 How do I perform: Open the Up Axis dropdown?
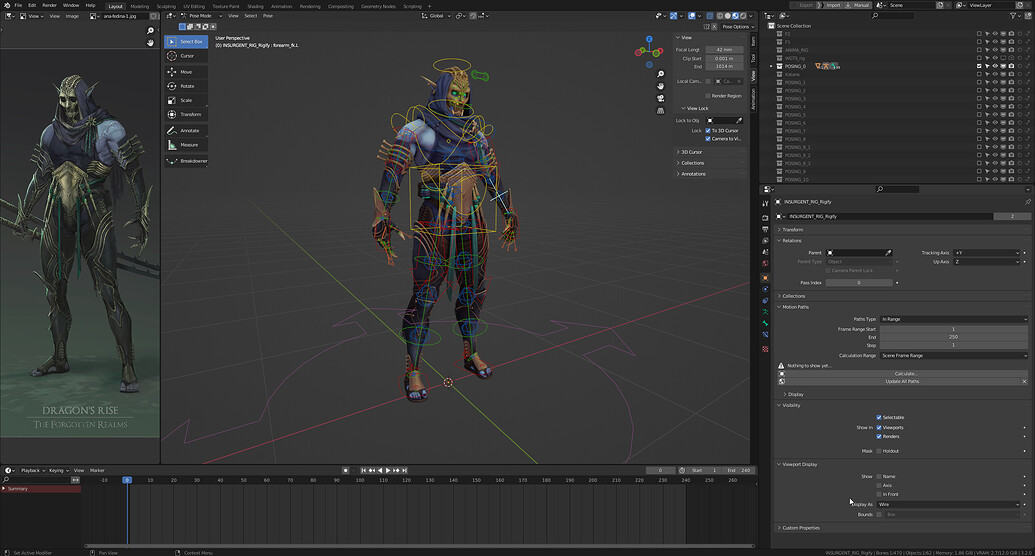point(986,261)
